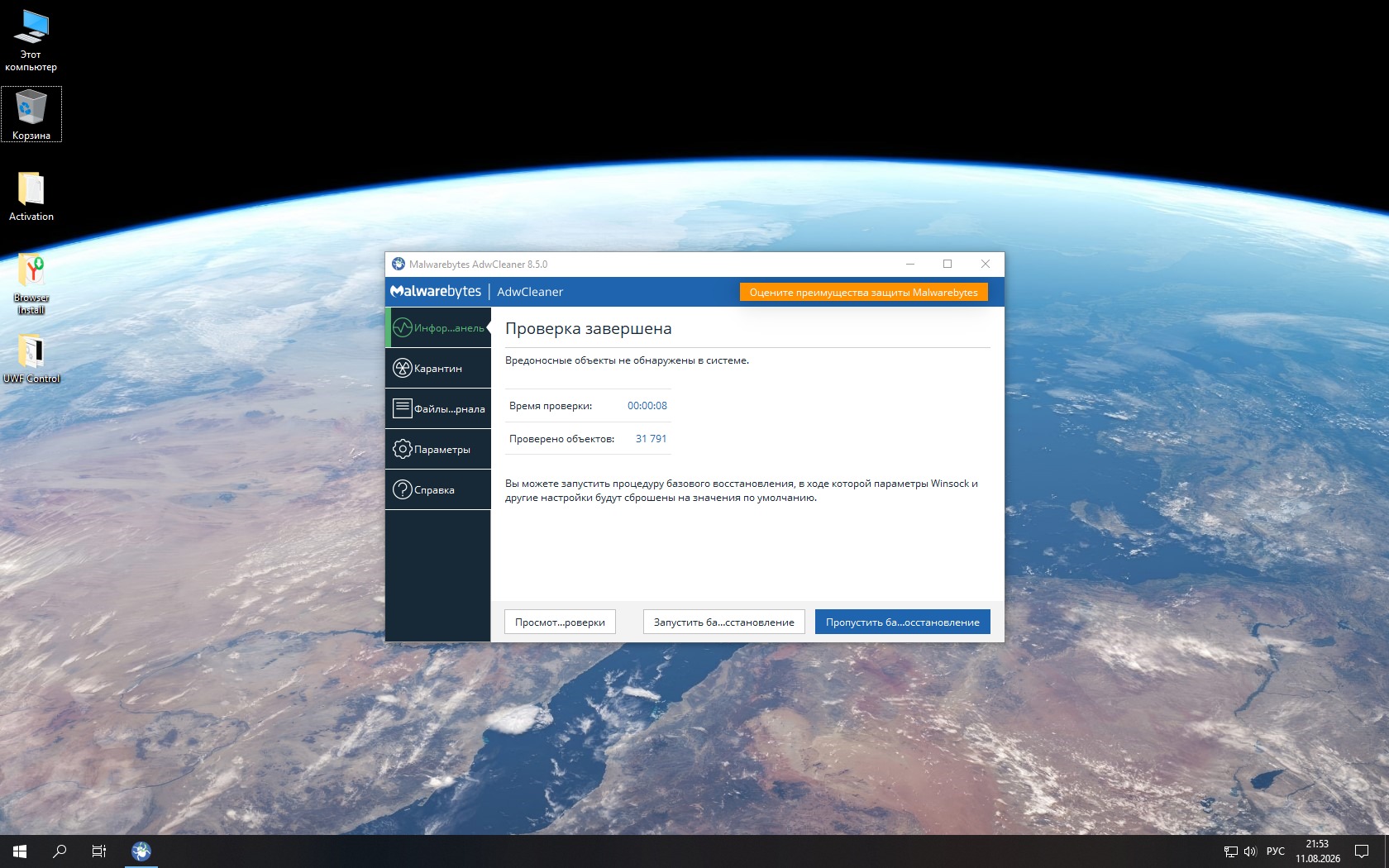Click the log files list icon
This screenshot has height=868, width=1389.
click(402, 408)
